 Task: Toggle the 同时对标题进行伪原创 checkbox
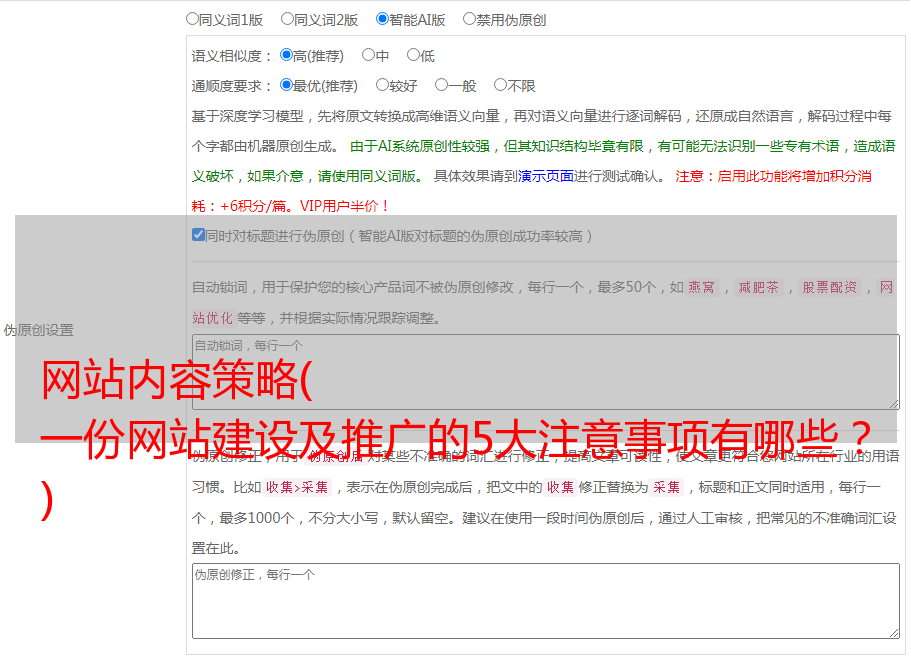coord(198,235)
